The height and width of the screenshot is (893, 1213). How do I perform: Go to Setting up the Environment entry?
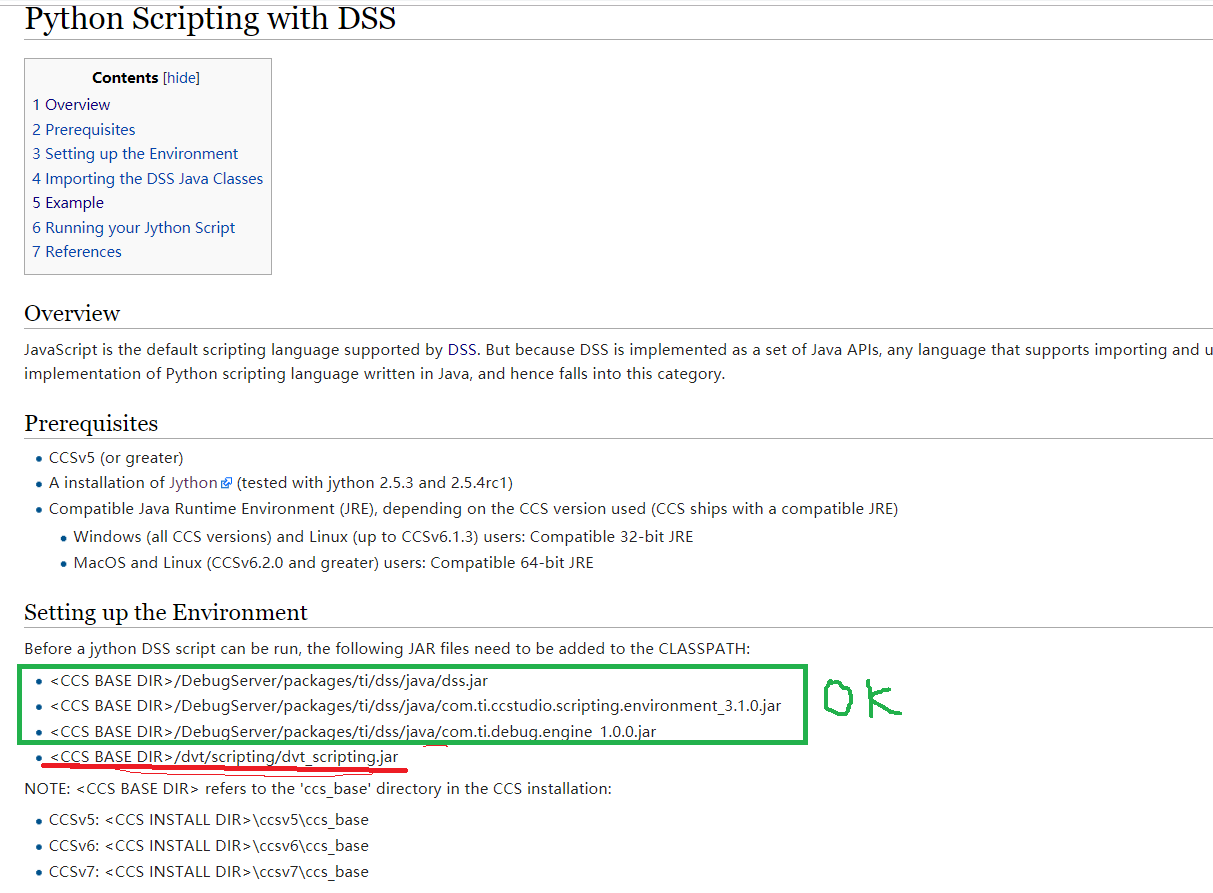(135, 154)
